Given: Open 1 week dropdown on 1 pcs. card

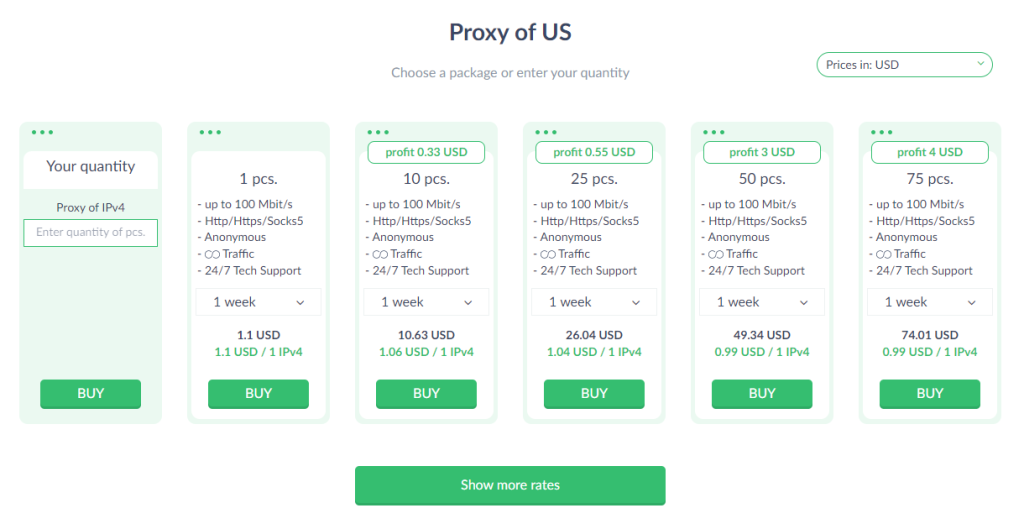Looking at the screenshot, I should click(258, 302).
